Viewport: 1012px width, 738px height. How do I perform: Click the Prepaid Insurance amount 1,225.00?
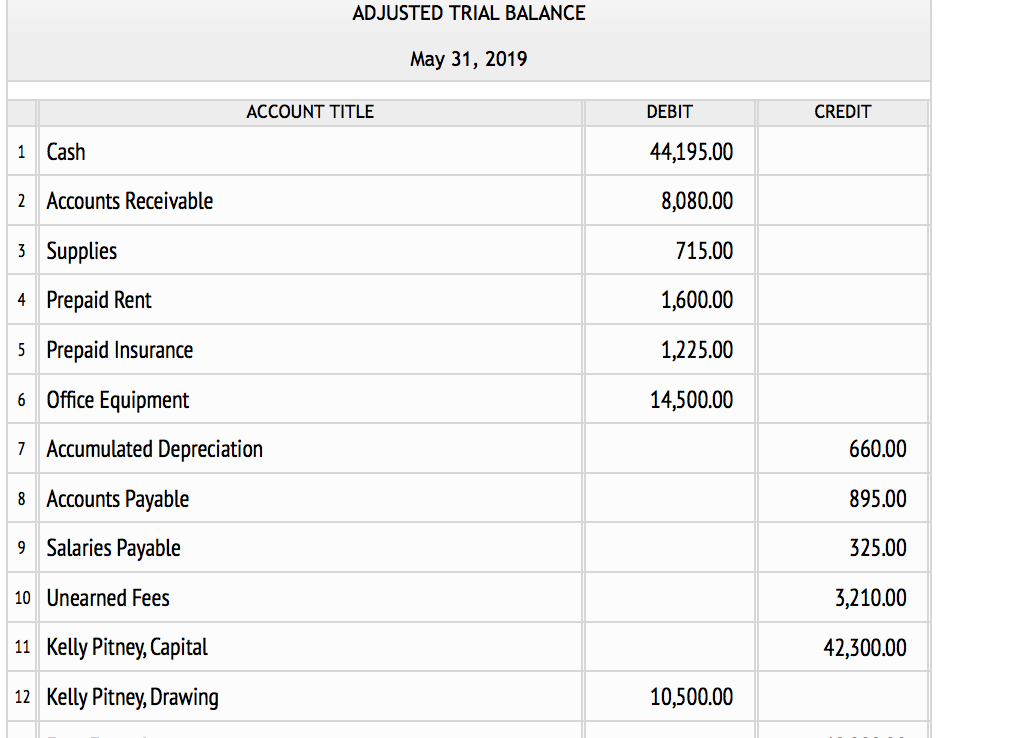pos(700,349)
